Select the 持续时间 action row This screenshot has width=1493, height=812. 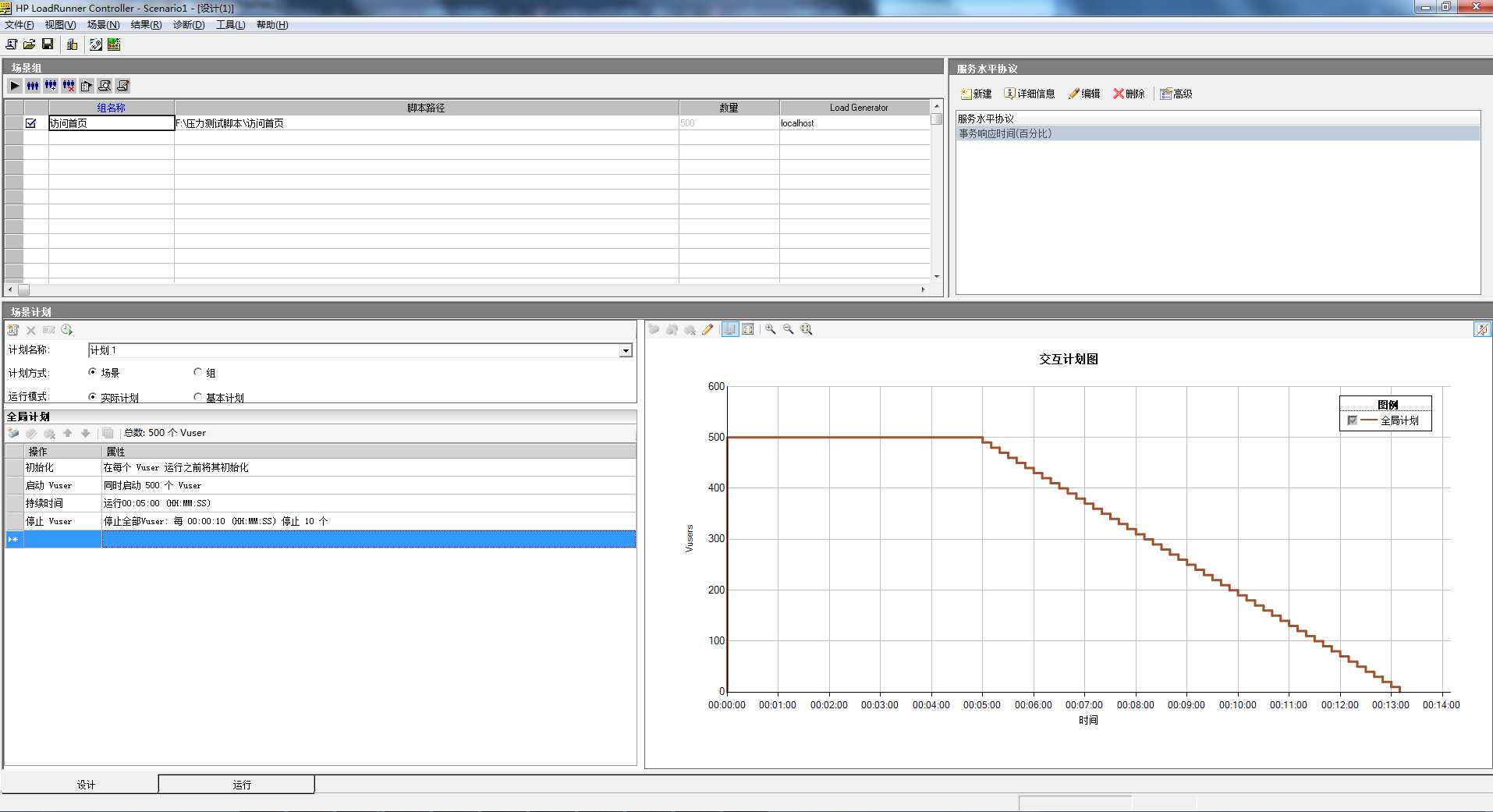click(x=321, y=503)
